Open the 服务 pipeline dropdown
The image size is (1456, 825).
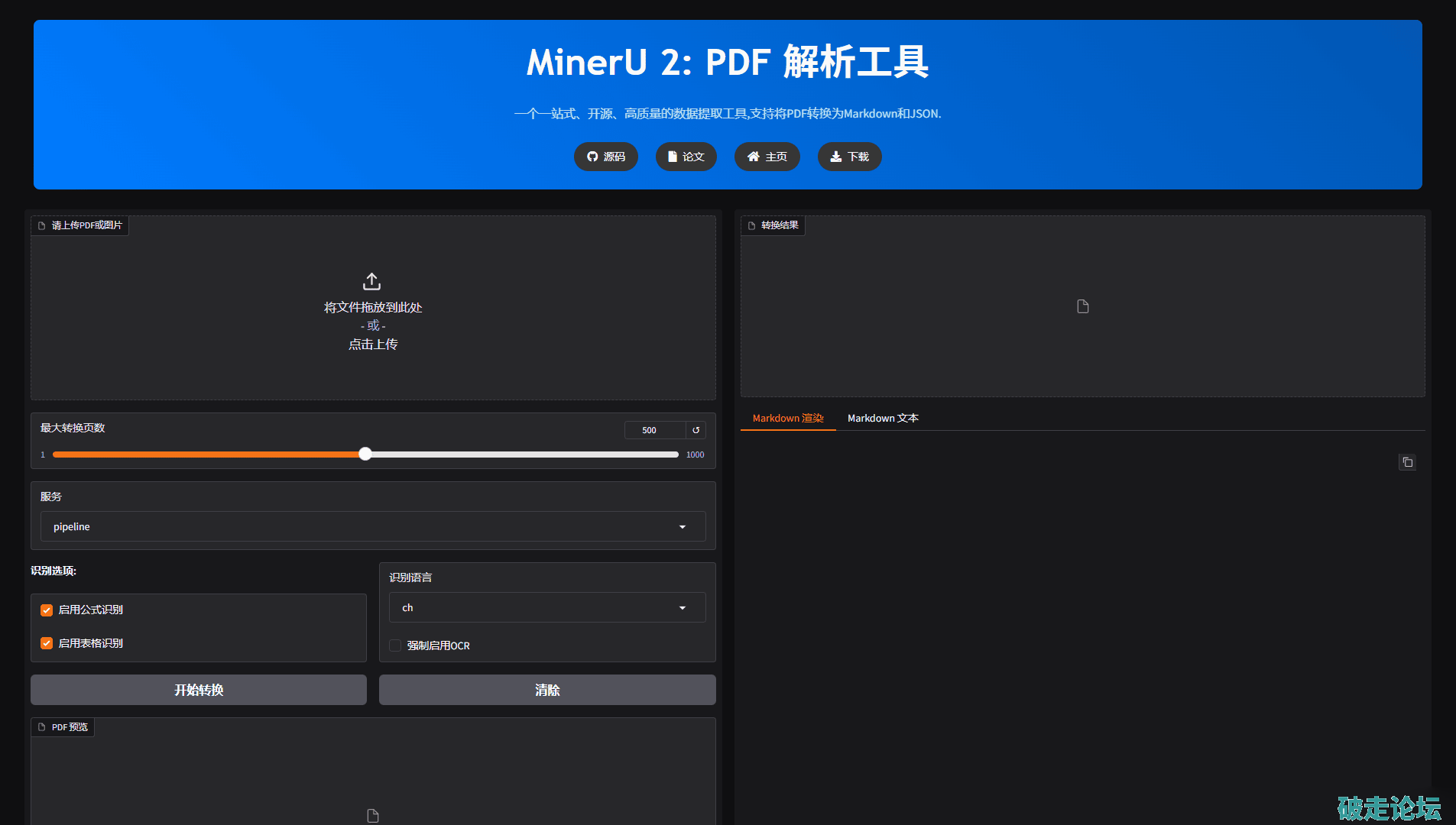[x=372, y=526]
